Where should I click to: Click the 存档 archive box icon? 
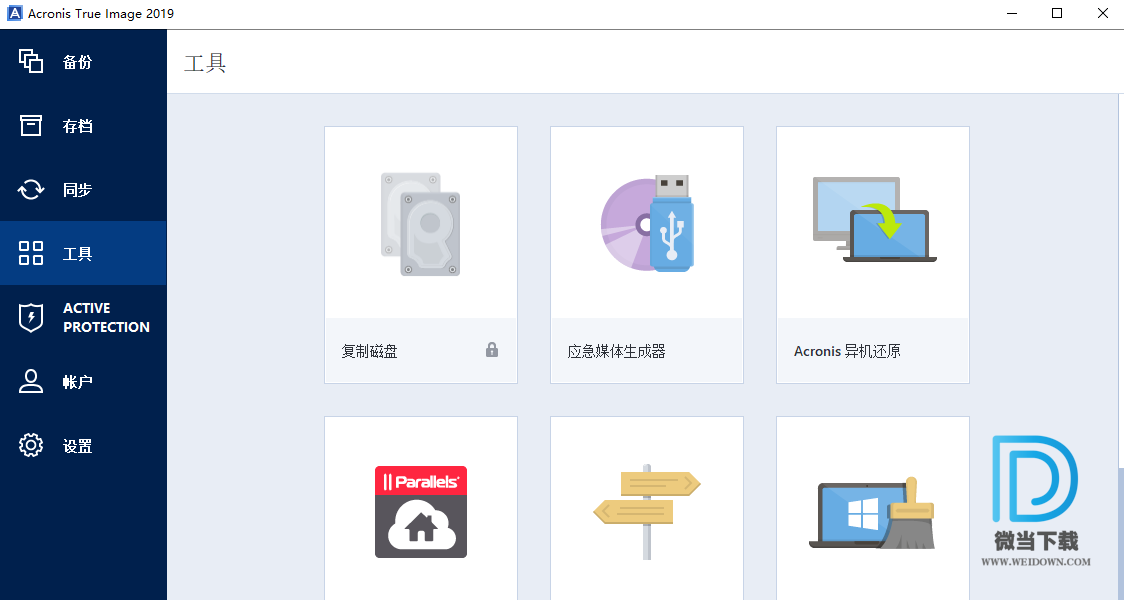click(x=31, y=125)
